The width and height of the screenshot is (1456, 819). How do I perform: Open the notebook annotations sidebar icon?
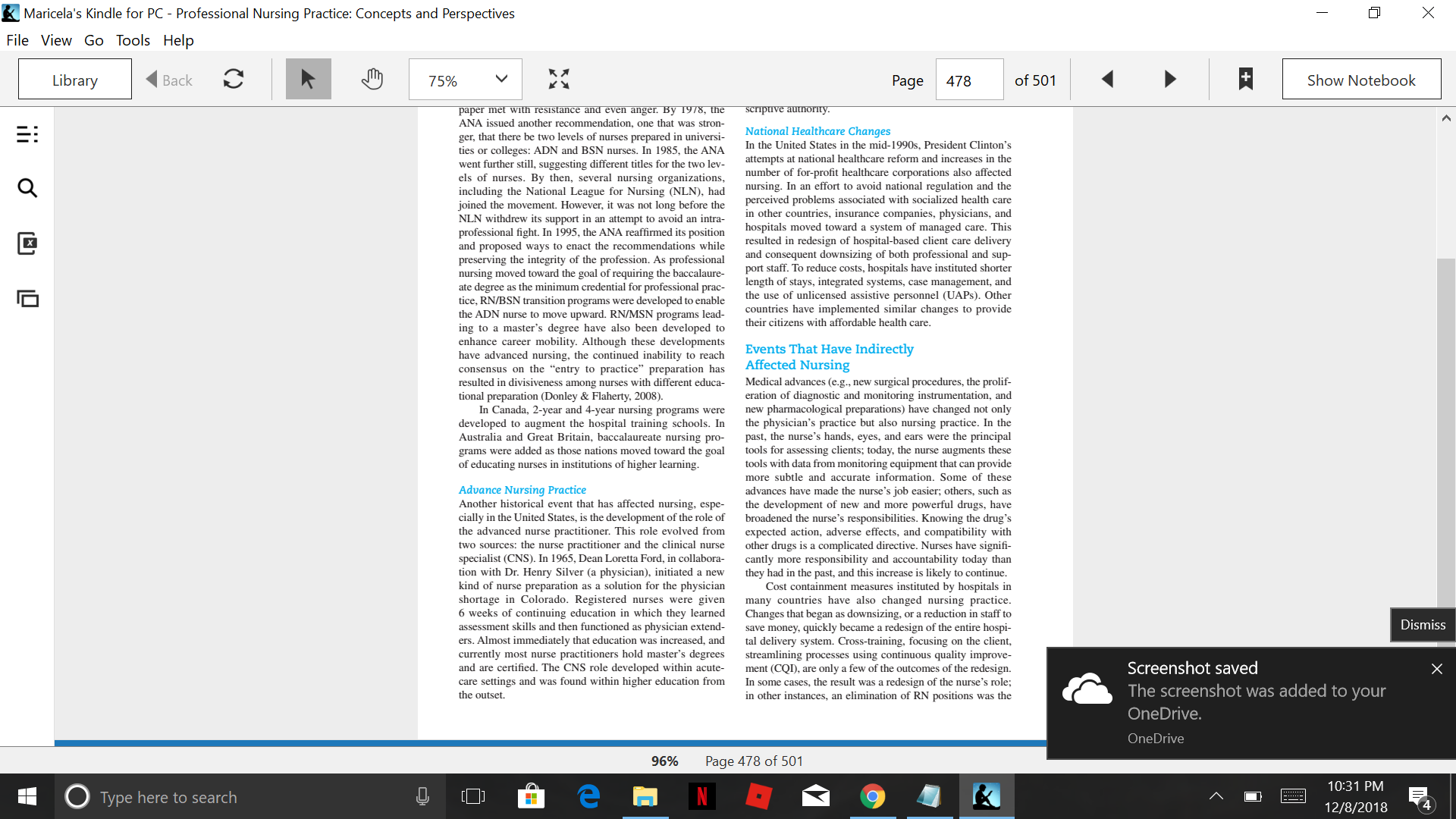tap(27, 243)
